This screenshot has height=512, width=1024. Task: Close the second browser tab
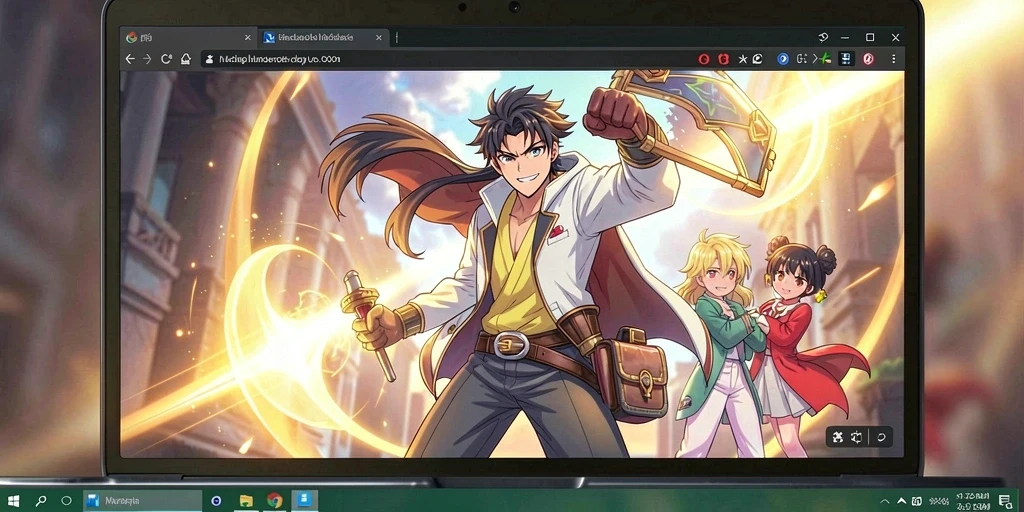(379, 37)
